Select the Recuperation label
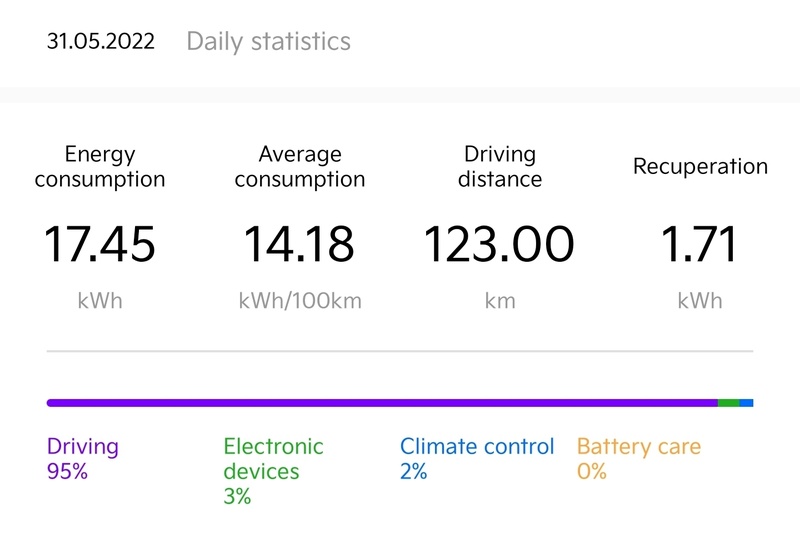The height and width of the screenshot is (533, 800). [700, 167]
